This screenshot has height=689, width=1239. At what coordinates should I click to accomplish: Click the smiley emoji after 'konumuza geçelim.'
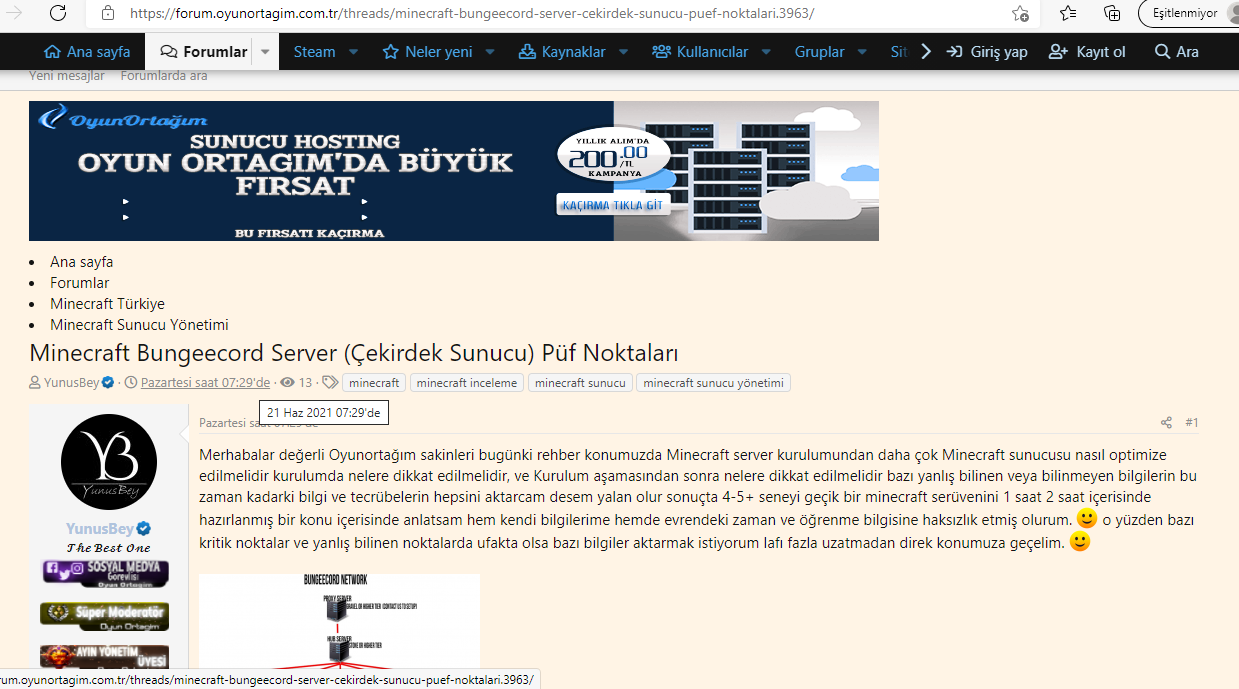[x=1080, y=542]
